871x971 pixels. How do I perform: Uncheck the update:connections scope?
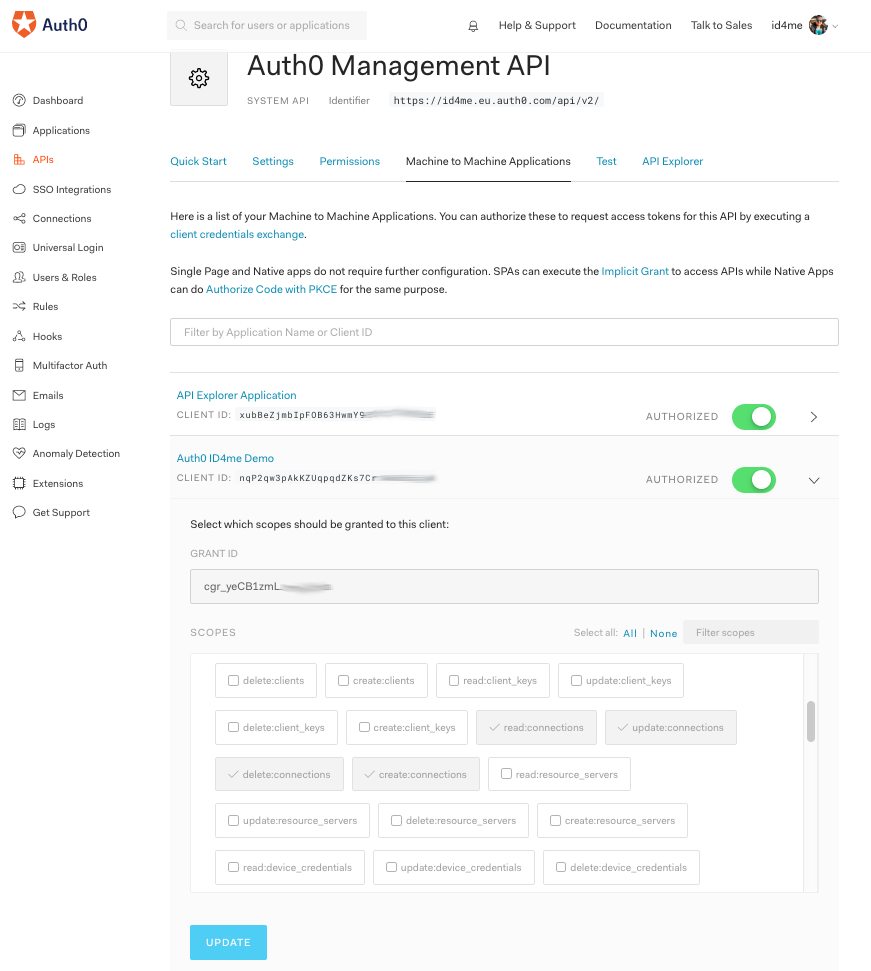tap(671, 728)
